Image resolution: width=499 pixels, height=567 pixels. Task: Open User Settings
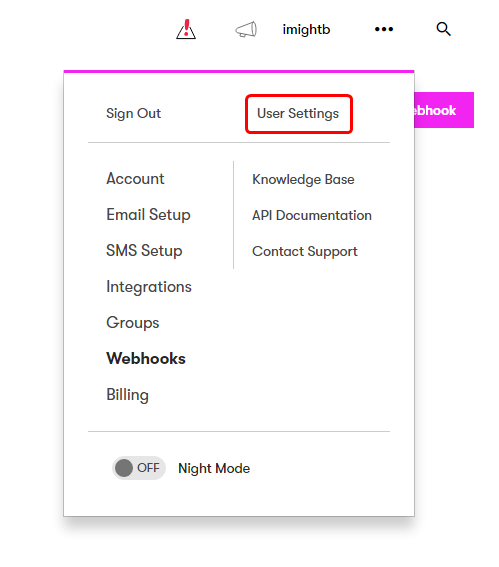pyautogui.click(x=298, y=114)
